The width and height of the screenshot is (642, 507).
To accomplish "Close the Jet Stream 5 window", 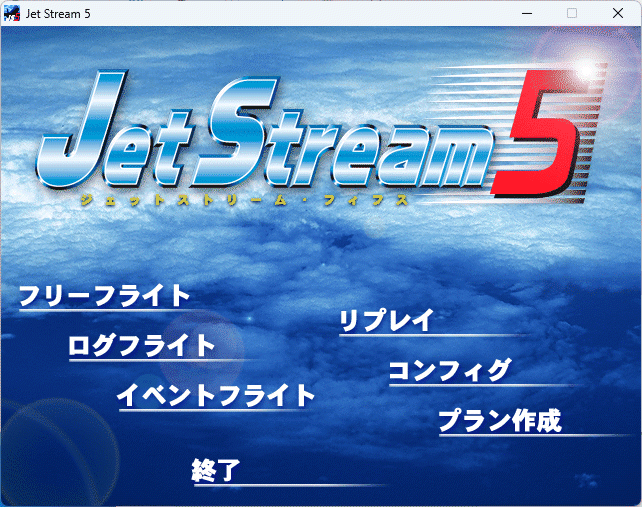I will point(618,14).
